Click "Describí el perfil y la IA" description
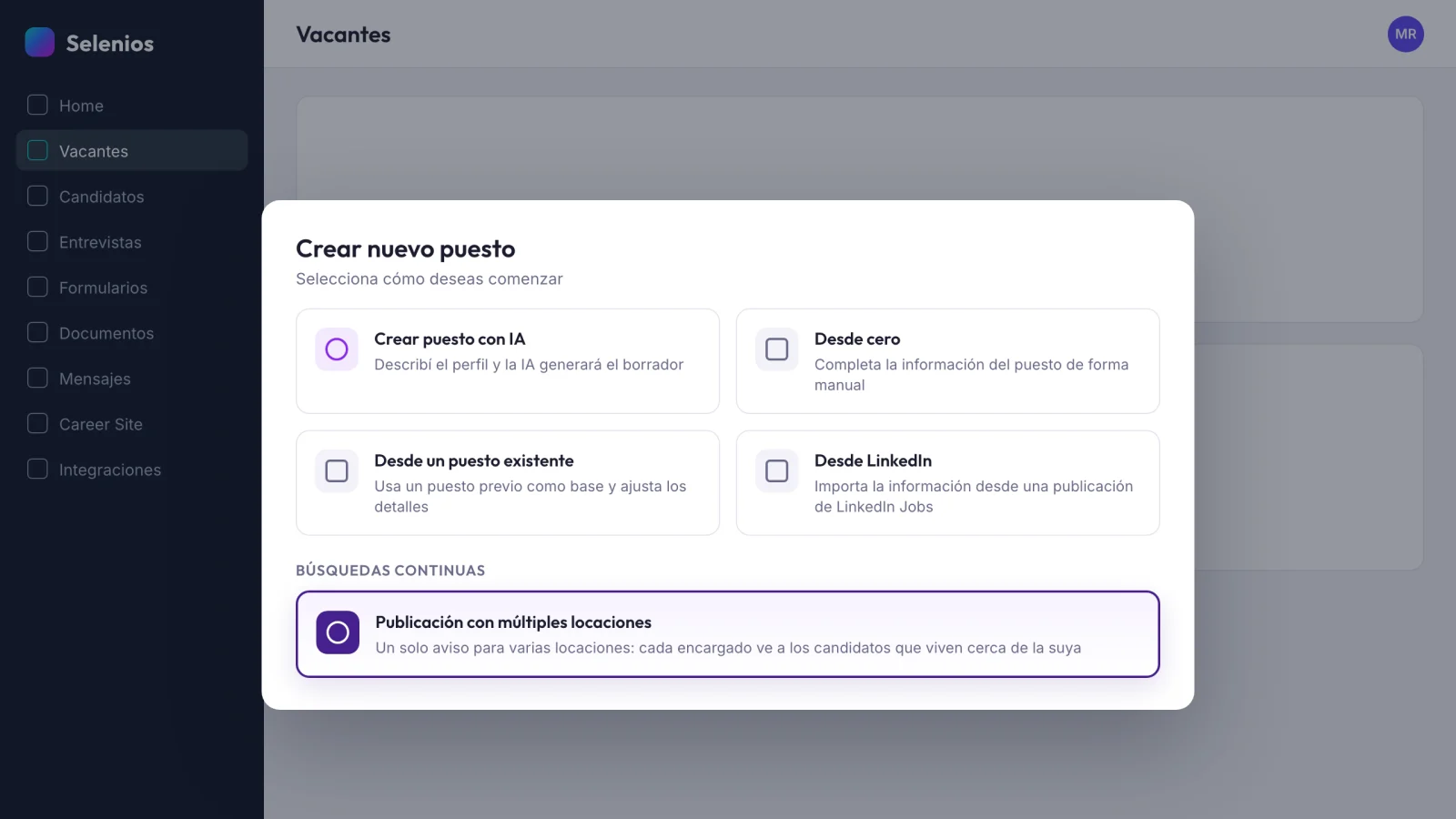Image resolution: width=1456 pixels, height=819 pixels. (529, 364)
